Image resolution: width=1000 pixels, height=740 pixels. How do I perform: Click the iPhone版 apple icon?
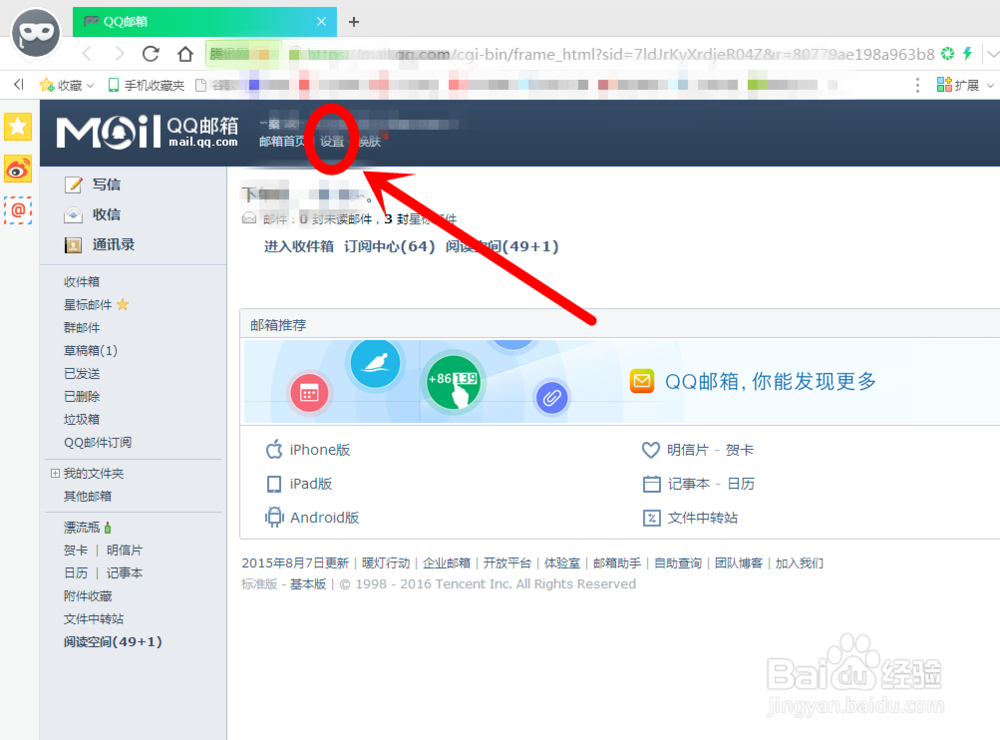[x=274, y=450]
